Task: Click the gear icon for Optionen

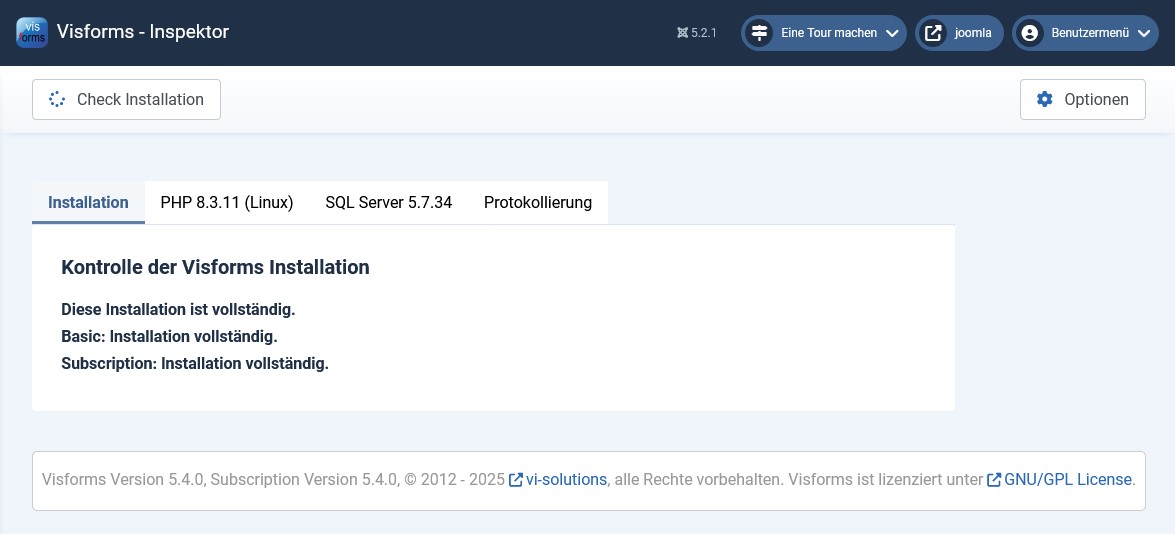Action: [x=1045, y=99]
